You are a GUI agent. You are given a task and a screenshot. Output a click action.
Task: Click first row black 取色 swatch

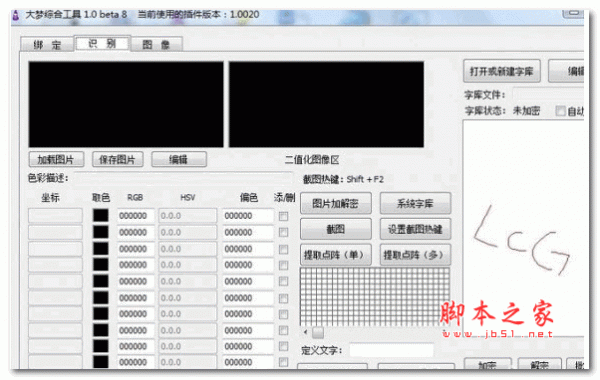(101, 215)
